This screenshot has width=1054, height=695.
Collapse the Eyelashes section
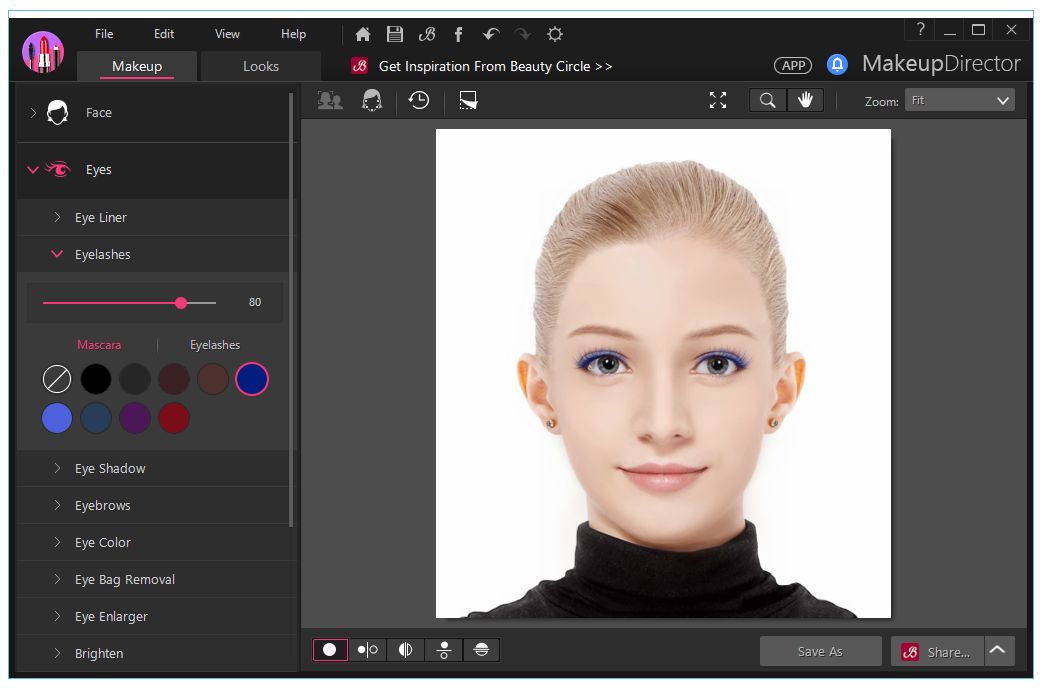click(102, 254)
